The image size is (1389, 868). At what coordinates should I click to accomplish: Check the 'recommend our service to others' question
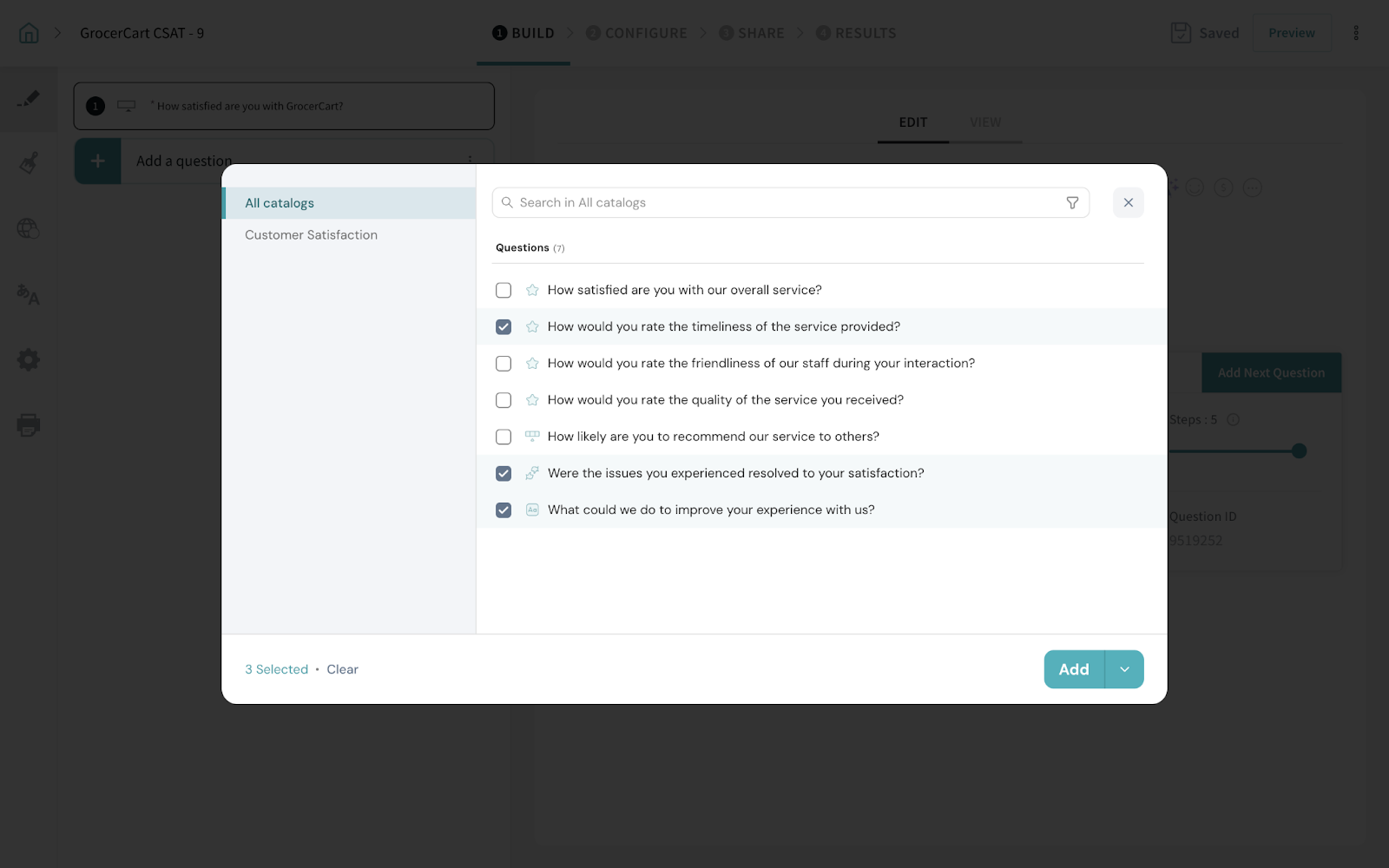504,437
